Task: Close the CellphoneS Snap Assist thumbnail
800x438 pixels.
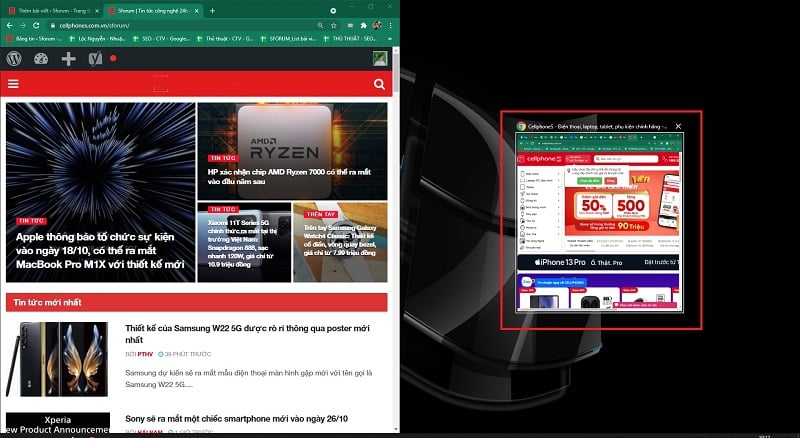Action: pos(678,126)
